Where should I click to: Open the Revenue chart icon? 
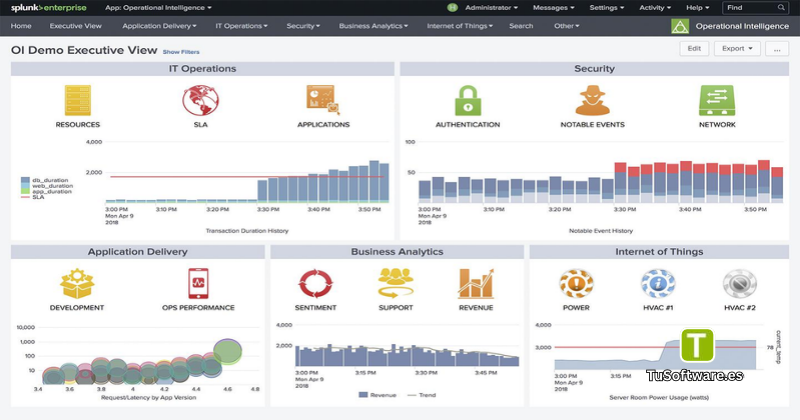tap(476, 283)
